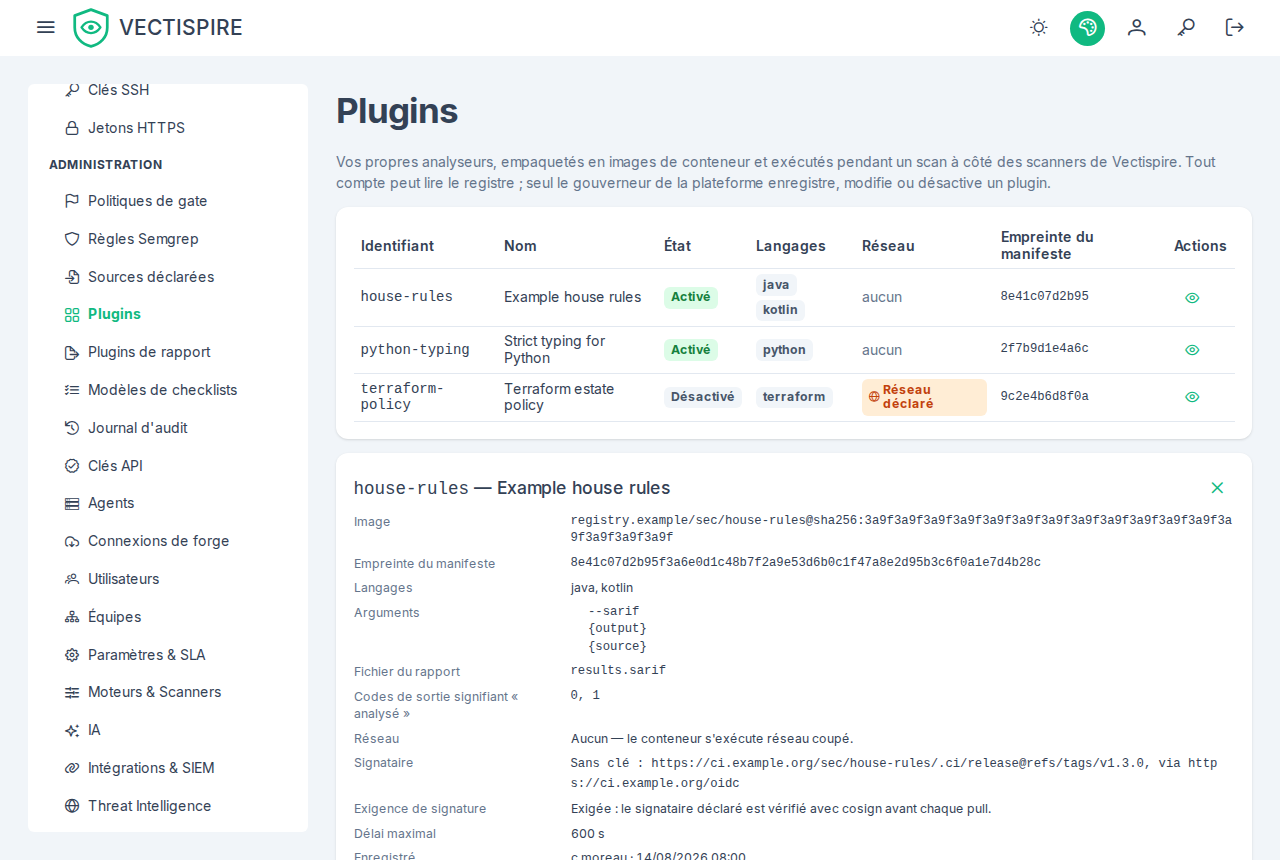
Task: Click the Agents server icon
Action: click(72, 503)
